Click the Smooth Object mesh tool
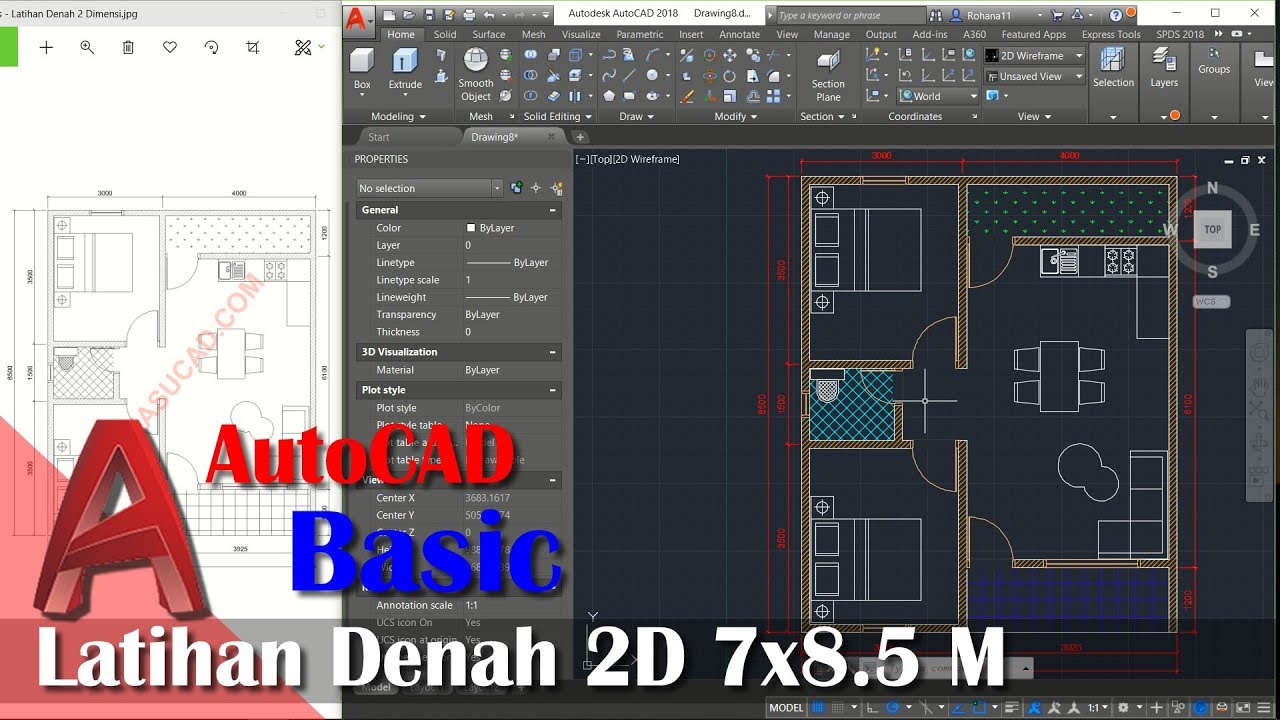 [476, 75]
